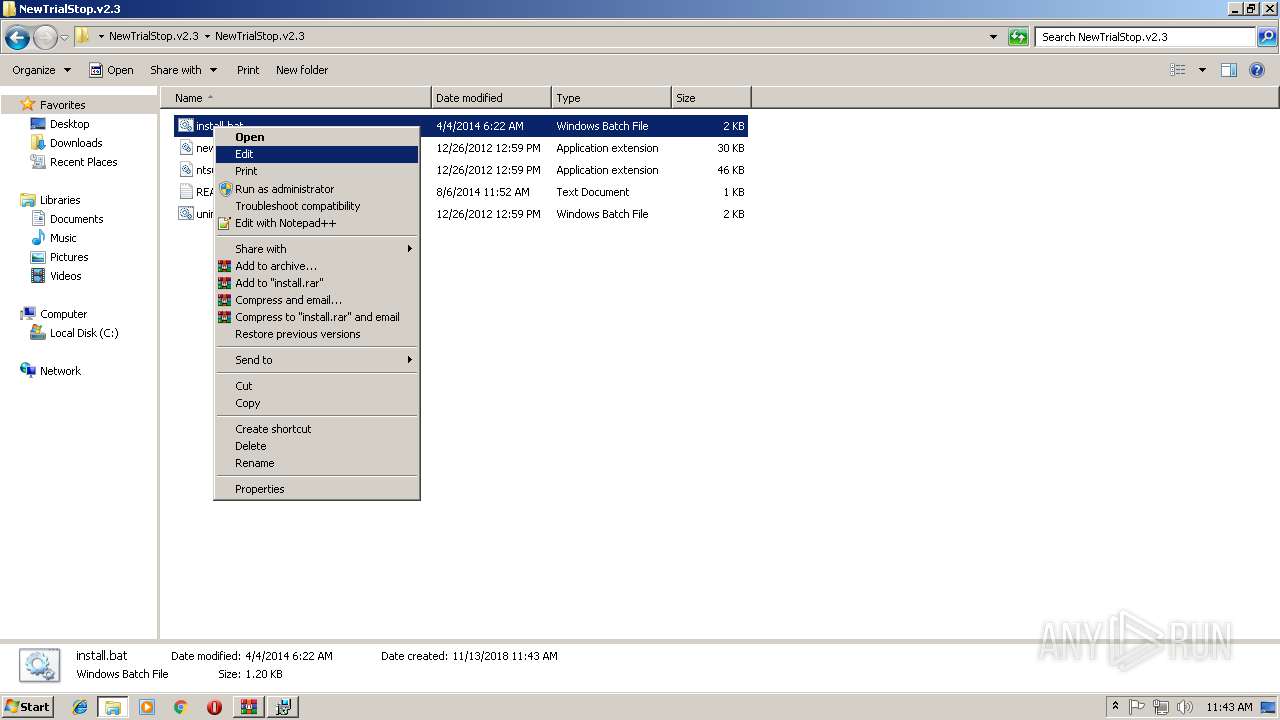
Task: Choose Delete in the context menu
Action: coord(317,446)
